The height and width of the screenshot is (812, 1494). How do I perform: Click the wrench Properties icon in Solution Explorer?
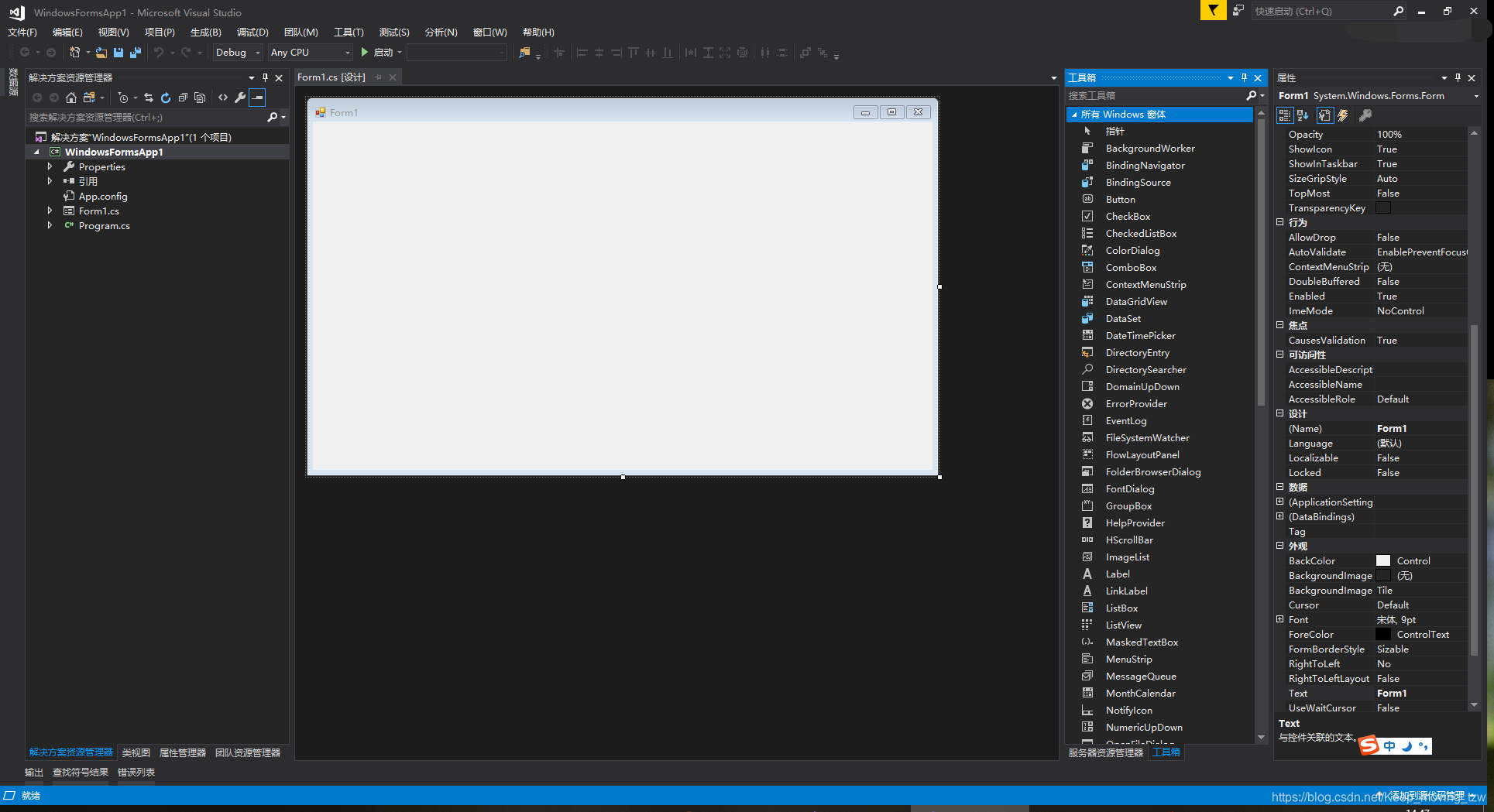click(240, 98)
